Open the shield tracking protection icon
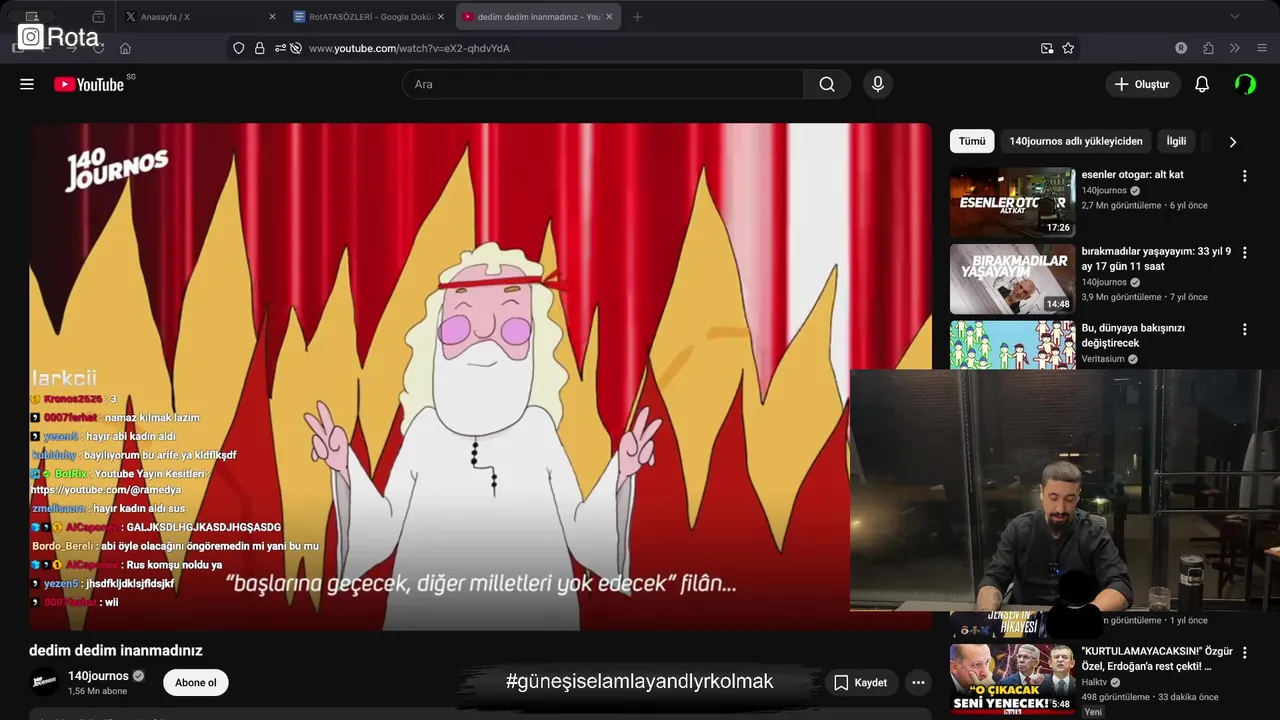 click(x=238, y=48)
